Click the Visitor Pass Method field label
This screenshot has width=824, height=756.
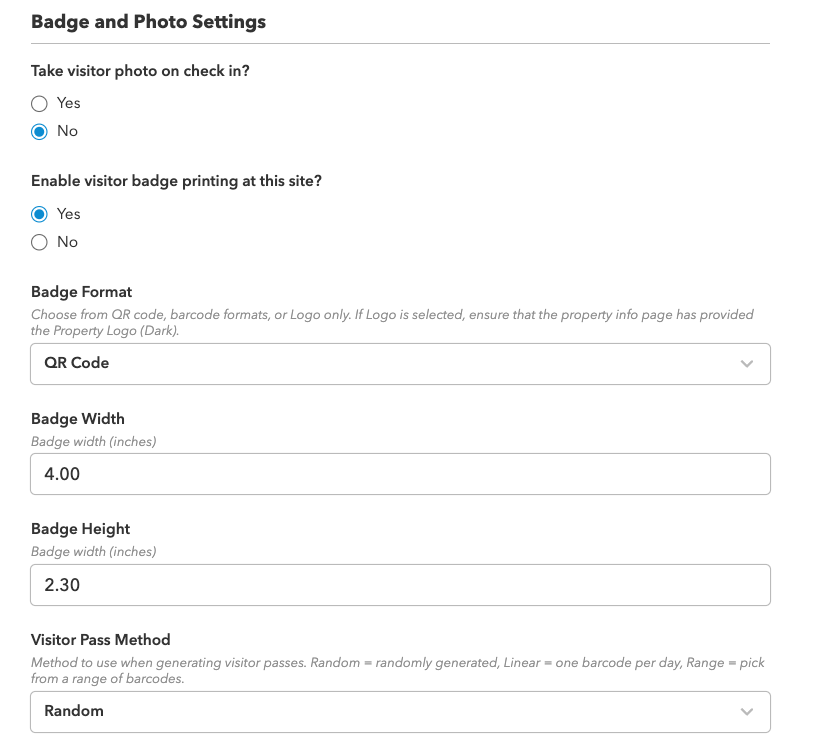click(x=101, y=639)
